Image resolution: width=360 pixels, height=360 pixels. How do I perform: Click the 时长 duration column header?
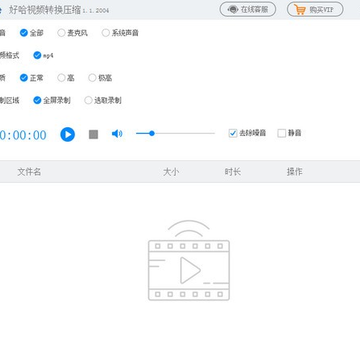point(233,172)
